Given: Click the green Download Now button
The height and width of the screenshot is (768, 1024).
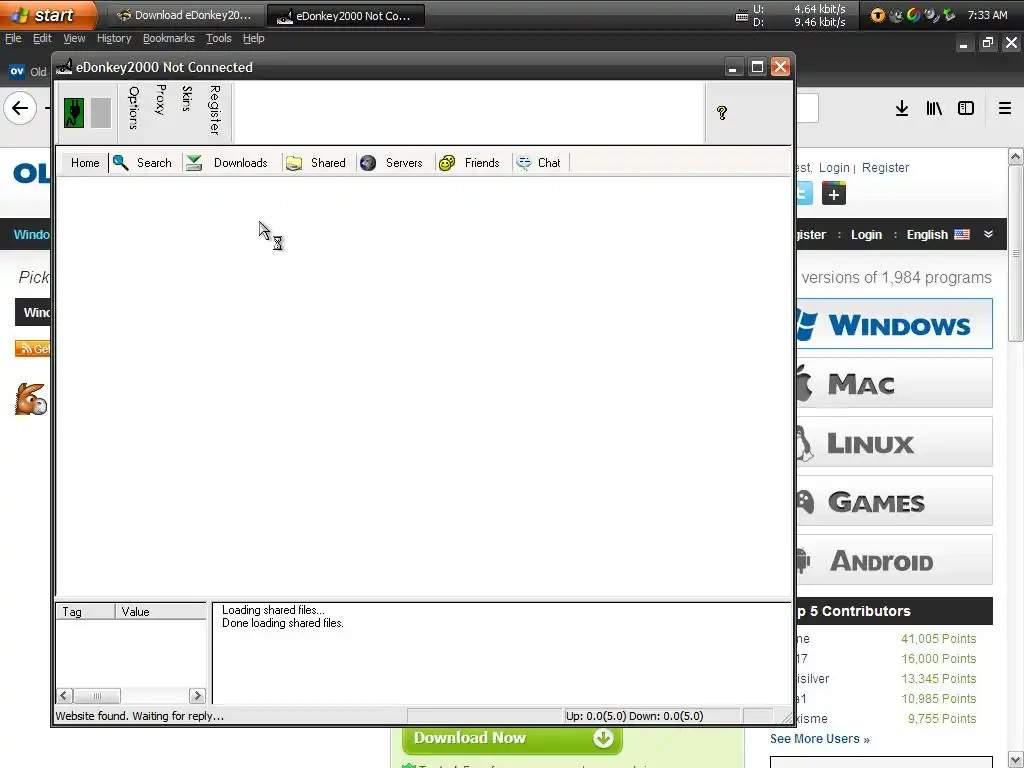Looking at the screenshot, I should click(x=512, y=739).
